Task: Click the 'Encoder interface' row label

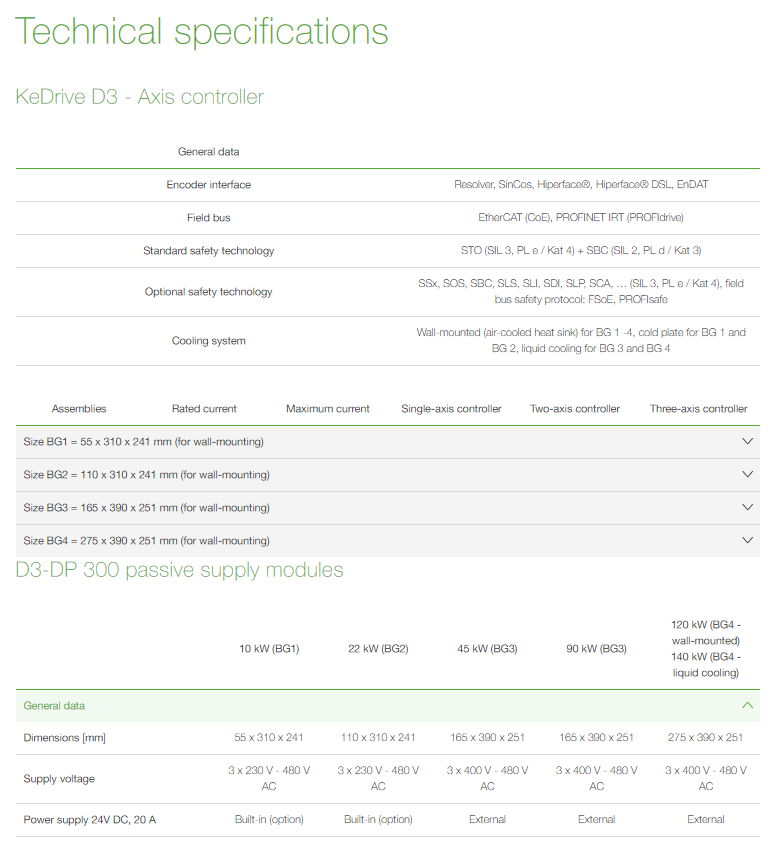Action: (x=209, y=185)
